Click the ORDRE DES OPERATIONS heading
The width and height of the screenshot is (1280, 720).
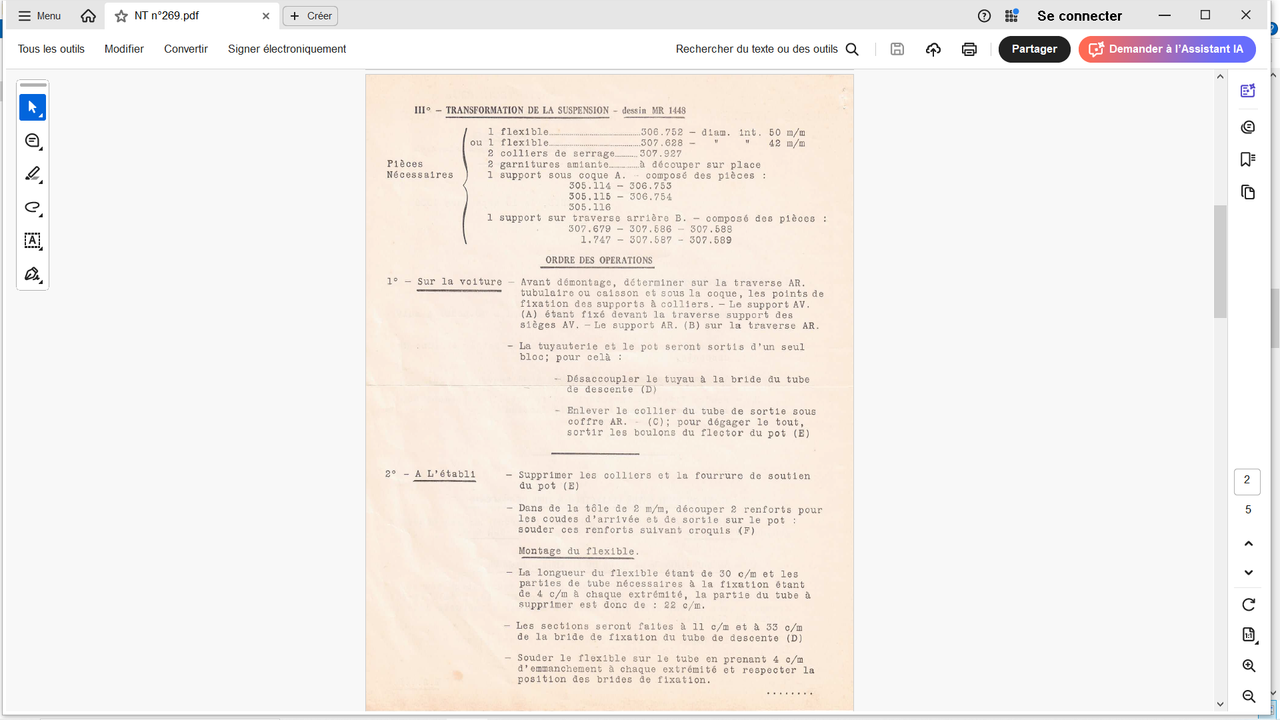coord(598,260)
